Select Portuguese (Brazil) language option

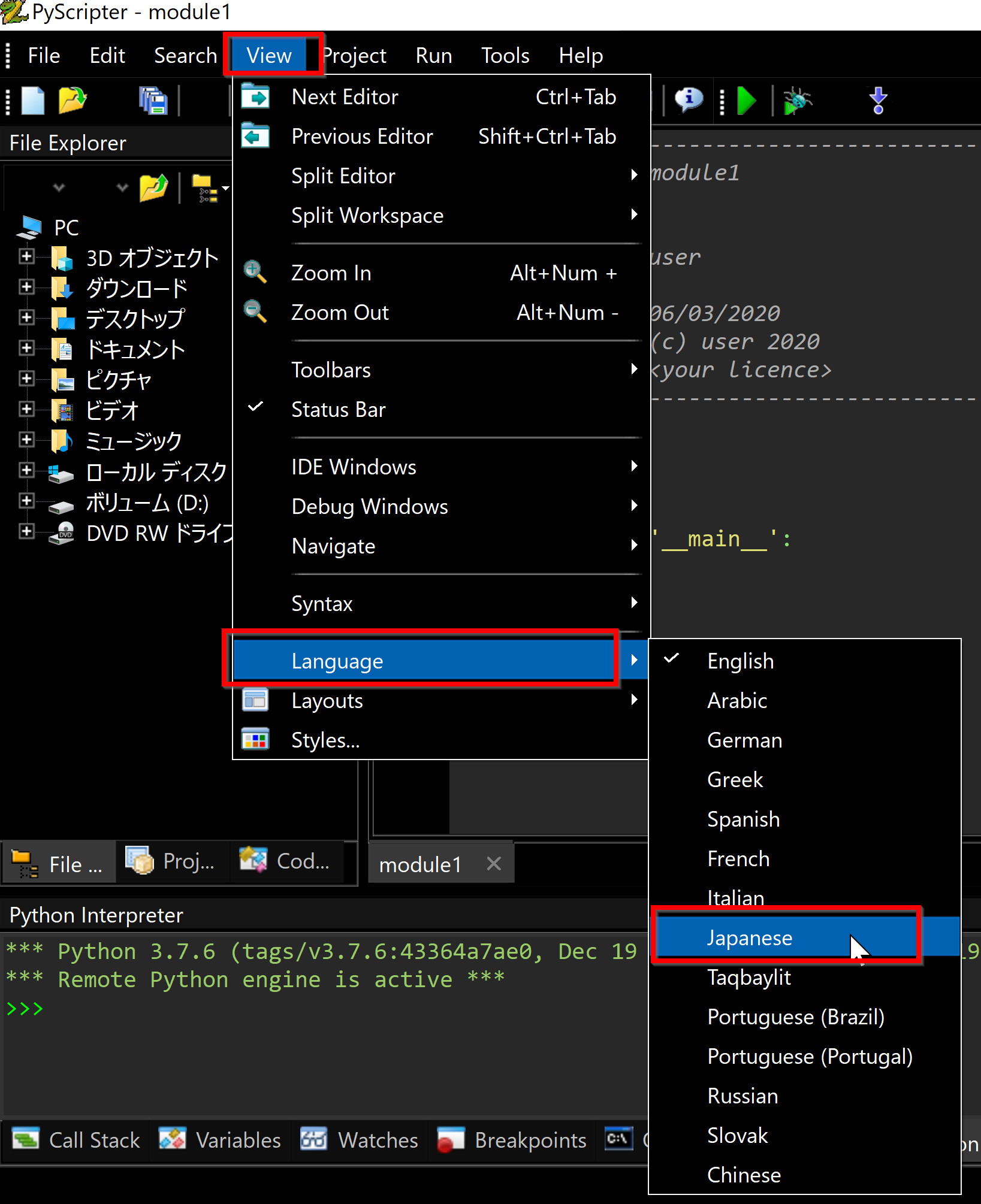(x=805, y=1017)
